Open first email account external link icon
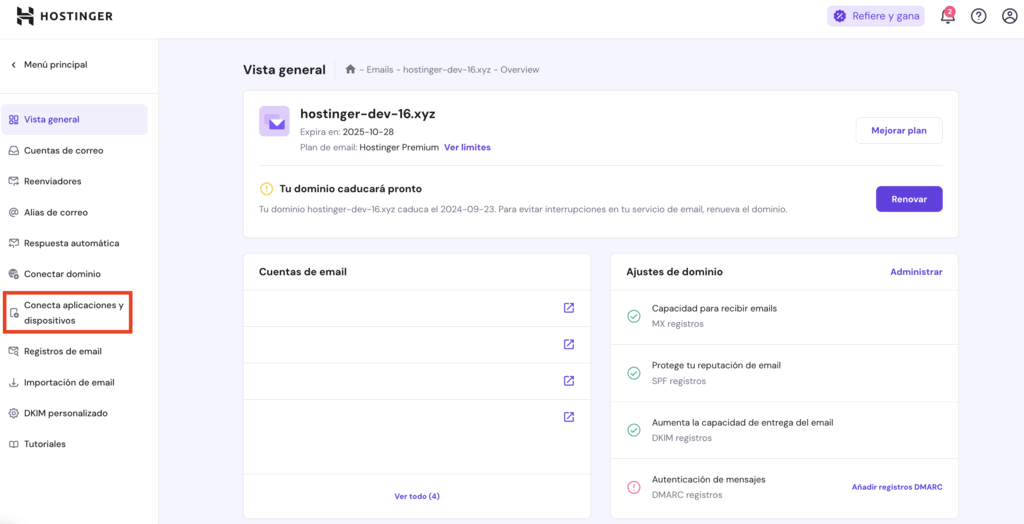Viewport: 1024px width, 524px height. tap(568, 308)
